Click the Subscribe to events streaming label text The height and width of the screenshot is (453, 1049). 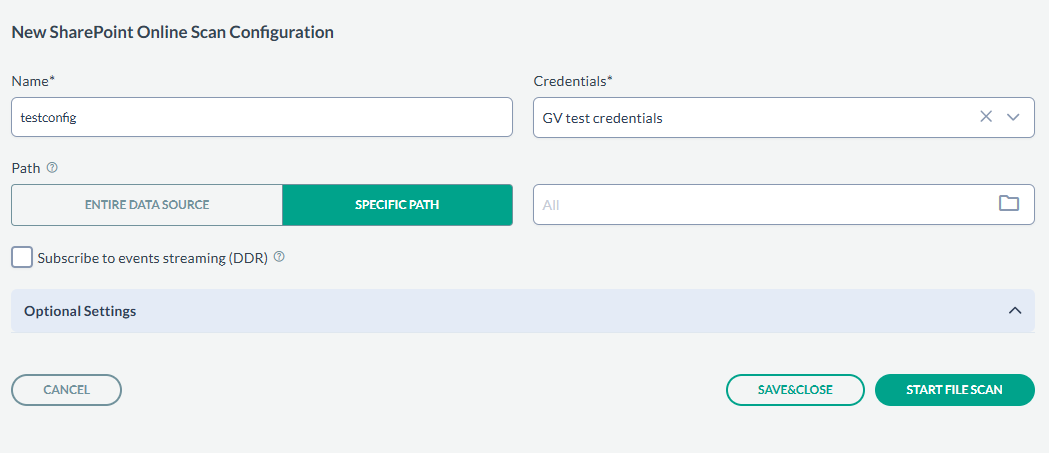[x=153, y=258]
